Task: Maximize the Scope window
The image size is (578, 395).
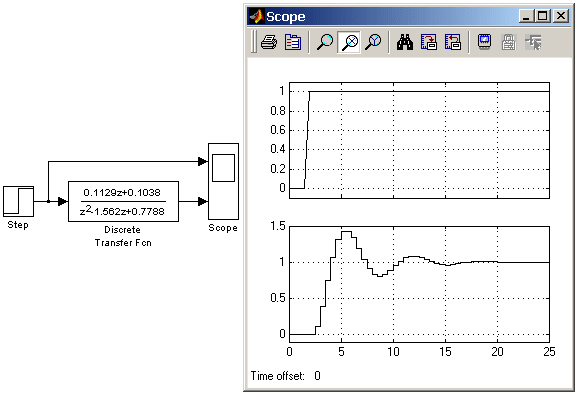Action: point(543,16)
